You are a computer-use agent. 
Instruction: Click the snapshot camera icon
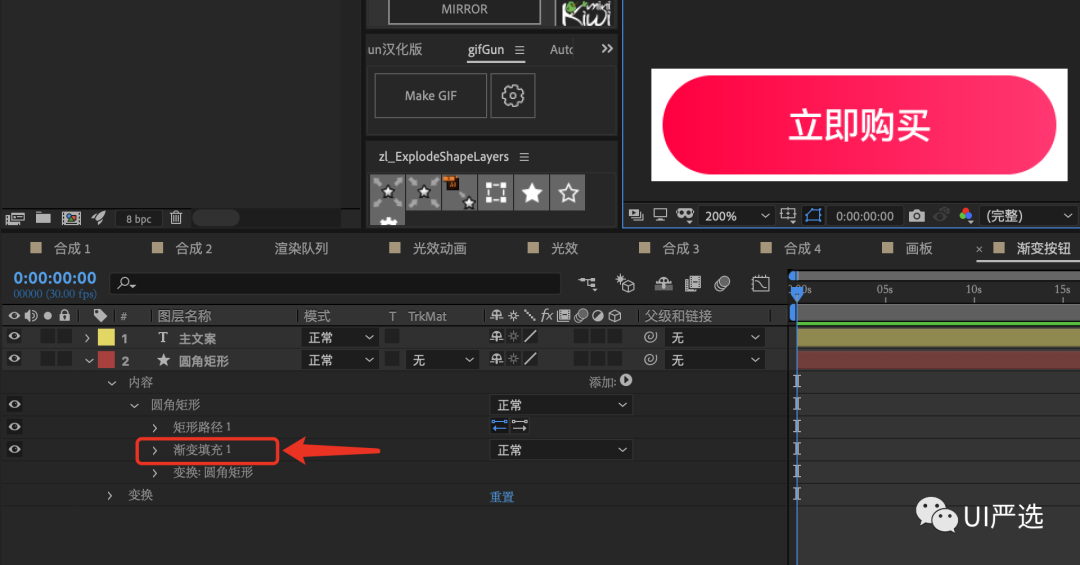(917, 216)
